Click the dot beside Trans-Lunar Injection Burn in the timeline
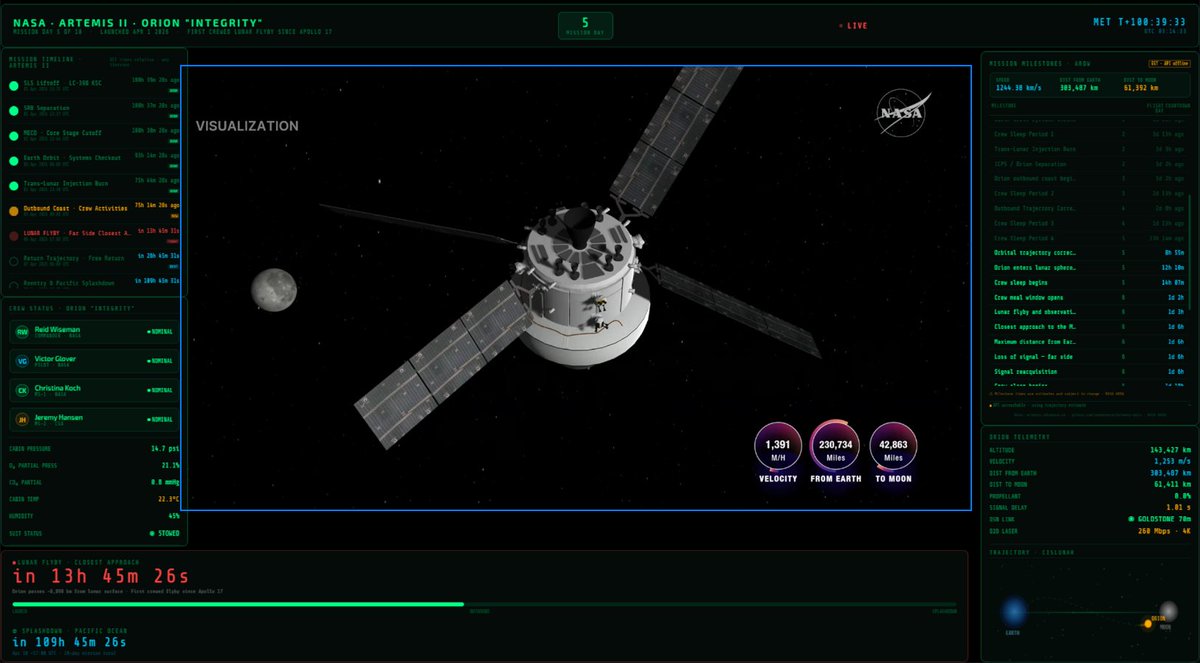The width and height of the screenshot is (1200, 663). point(14,186)
